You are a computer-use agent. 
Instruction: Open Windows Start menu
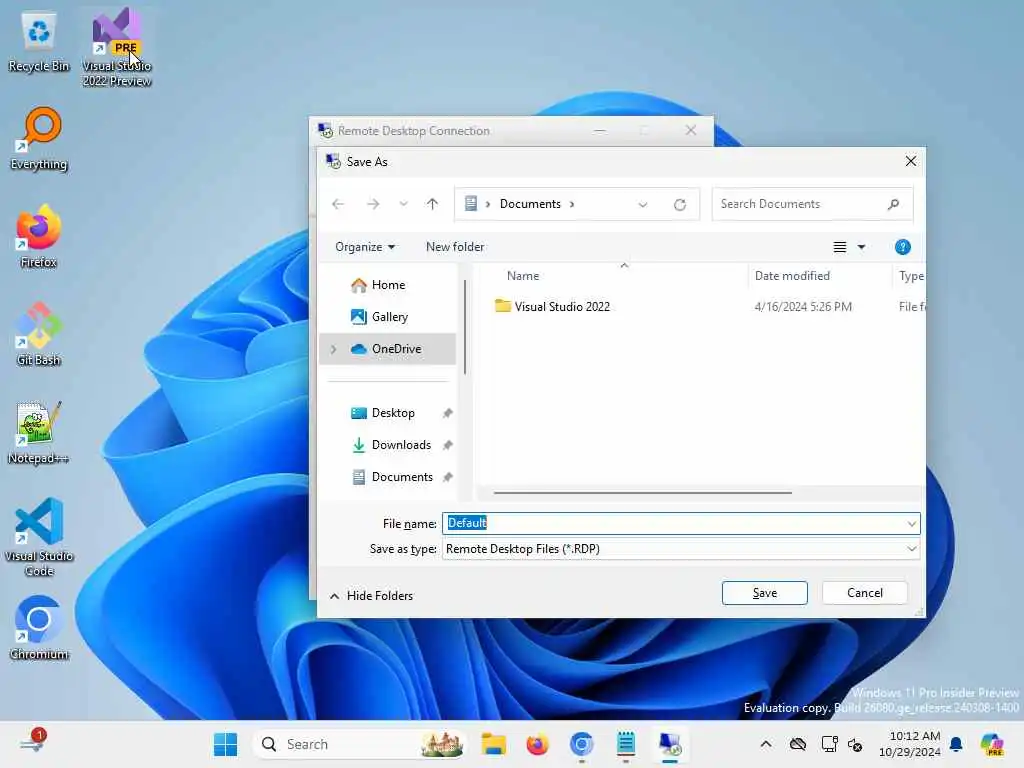click(225, 744)
